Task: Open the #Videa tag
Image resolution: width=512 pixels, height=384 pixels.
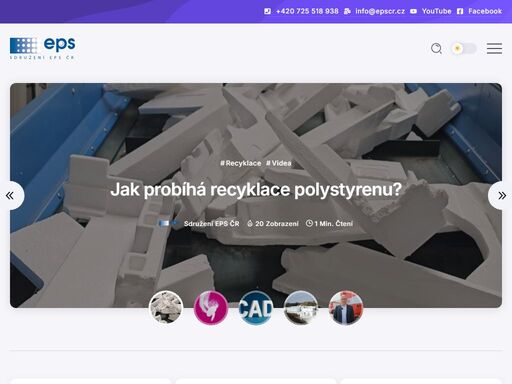Action: coord(279,163)
